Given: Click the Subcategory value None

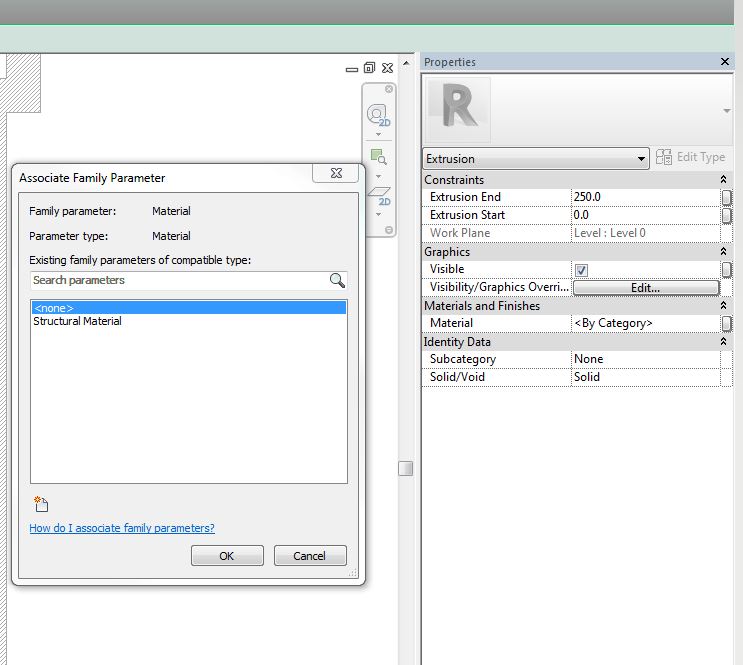Looking at the screenshot, I should [645, 359].
